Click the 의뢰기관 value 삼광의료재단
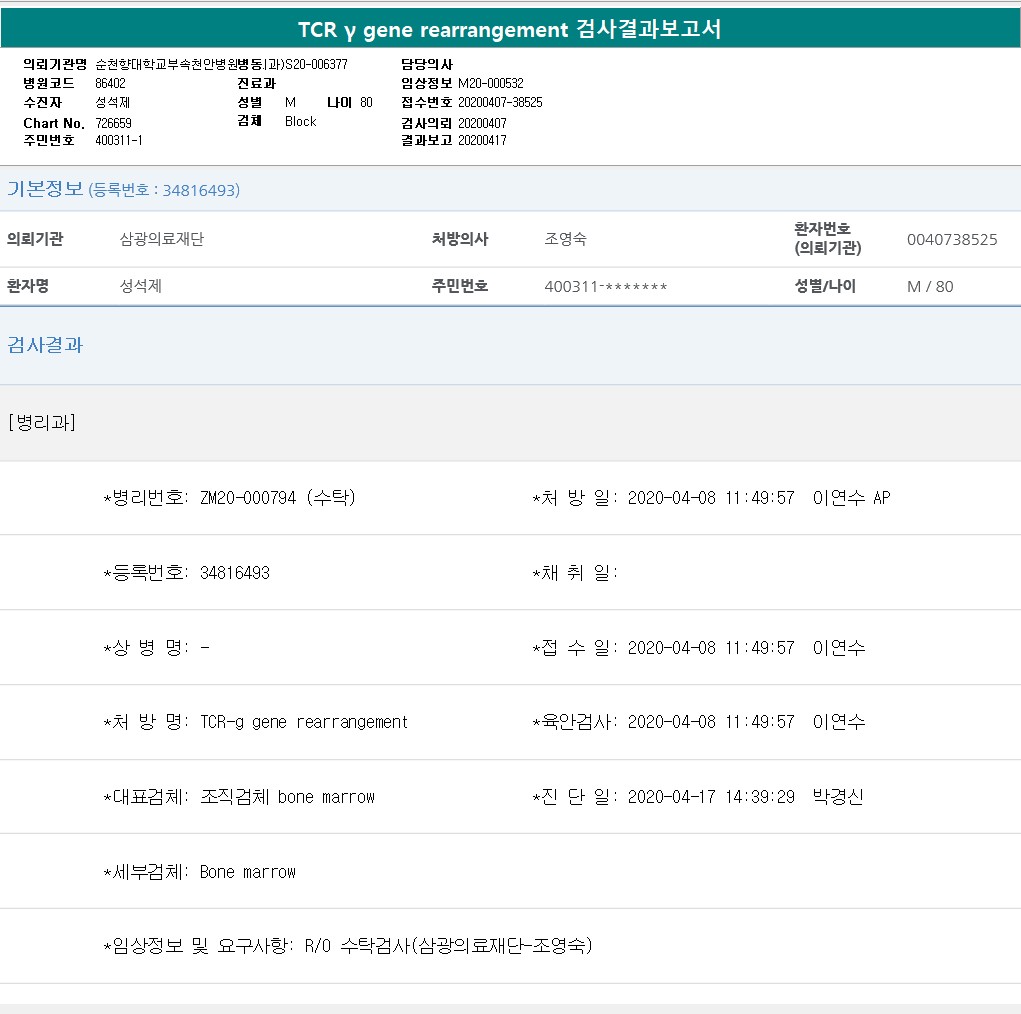The width and height of the screenshot is (1021, 1014). pyautogui.click(x=161, y=239)
